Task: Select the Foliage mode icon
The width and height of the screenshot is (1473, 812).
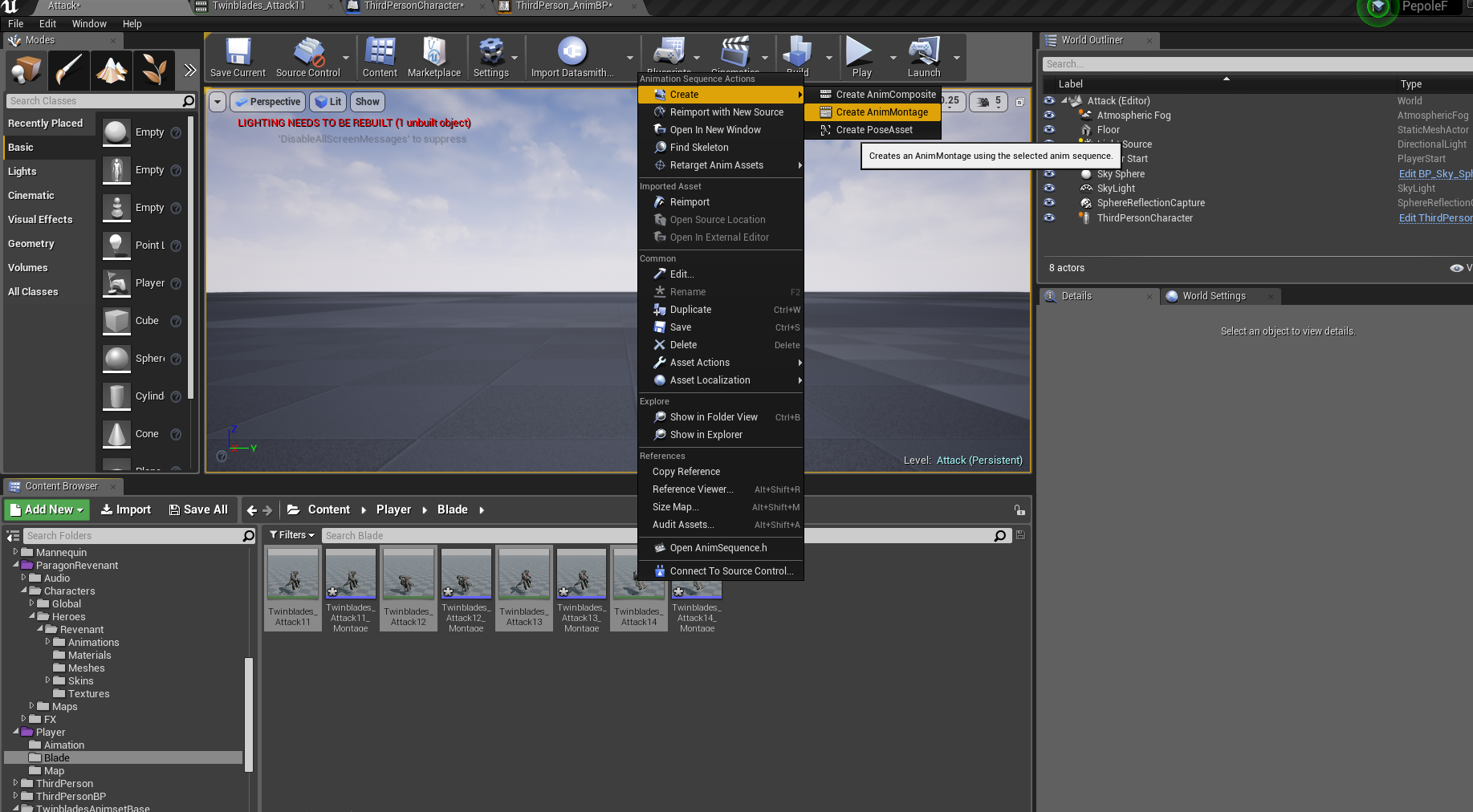Action: point(154,71)
